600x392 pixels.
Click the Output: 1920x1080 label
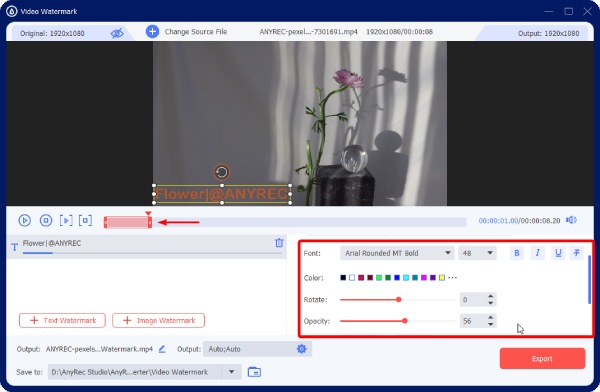pos(548,33)
